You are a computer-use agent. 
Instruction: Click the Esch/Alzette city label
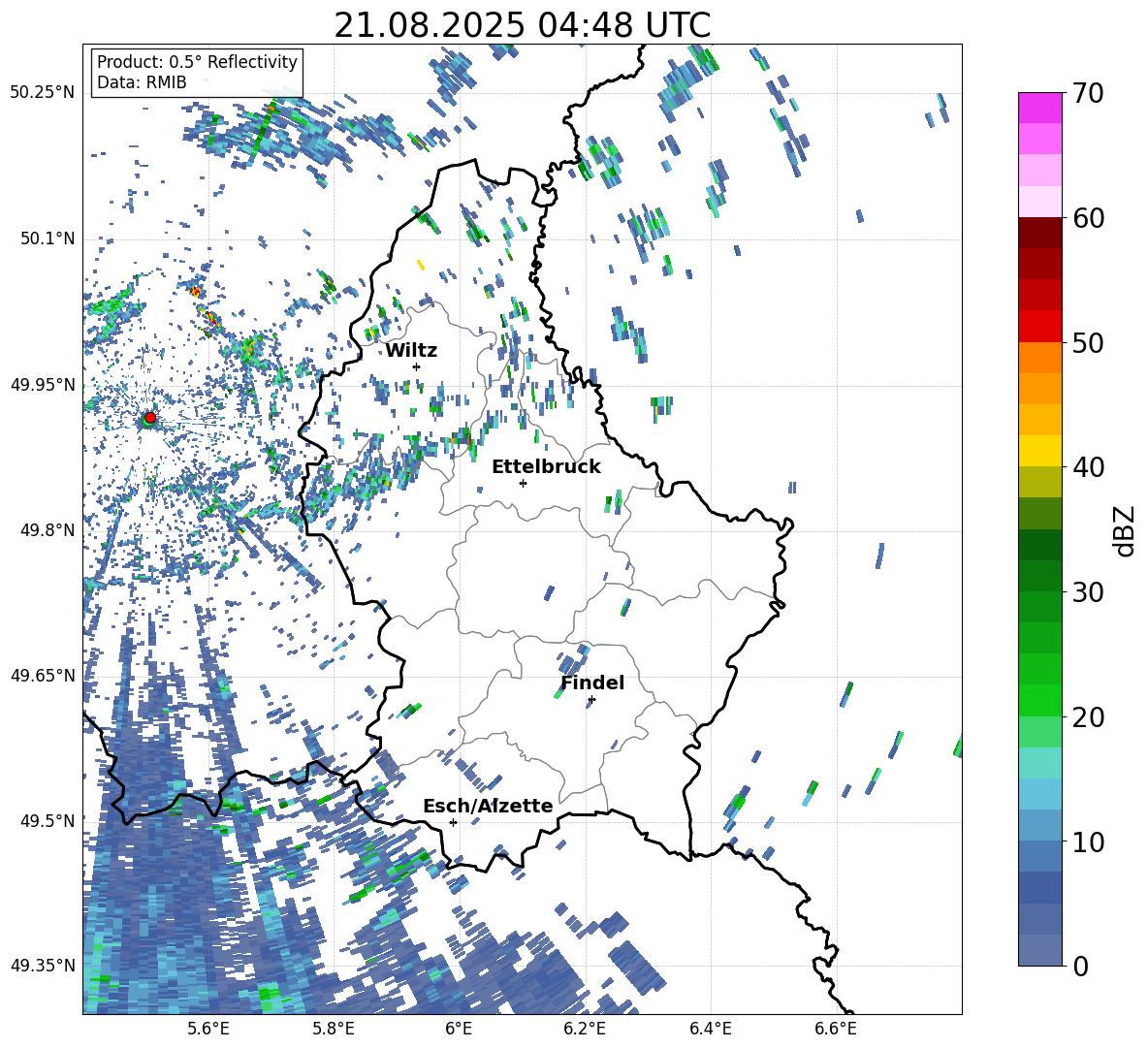(488, 806)
